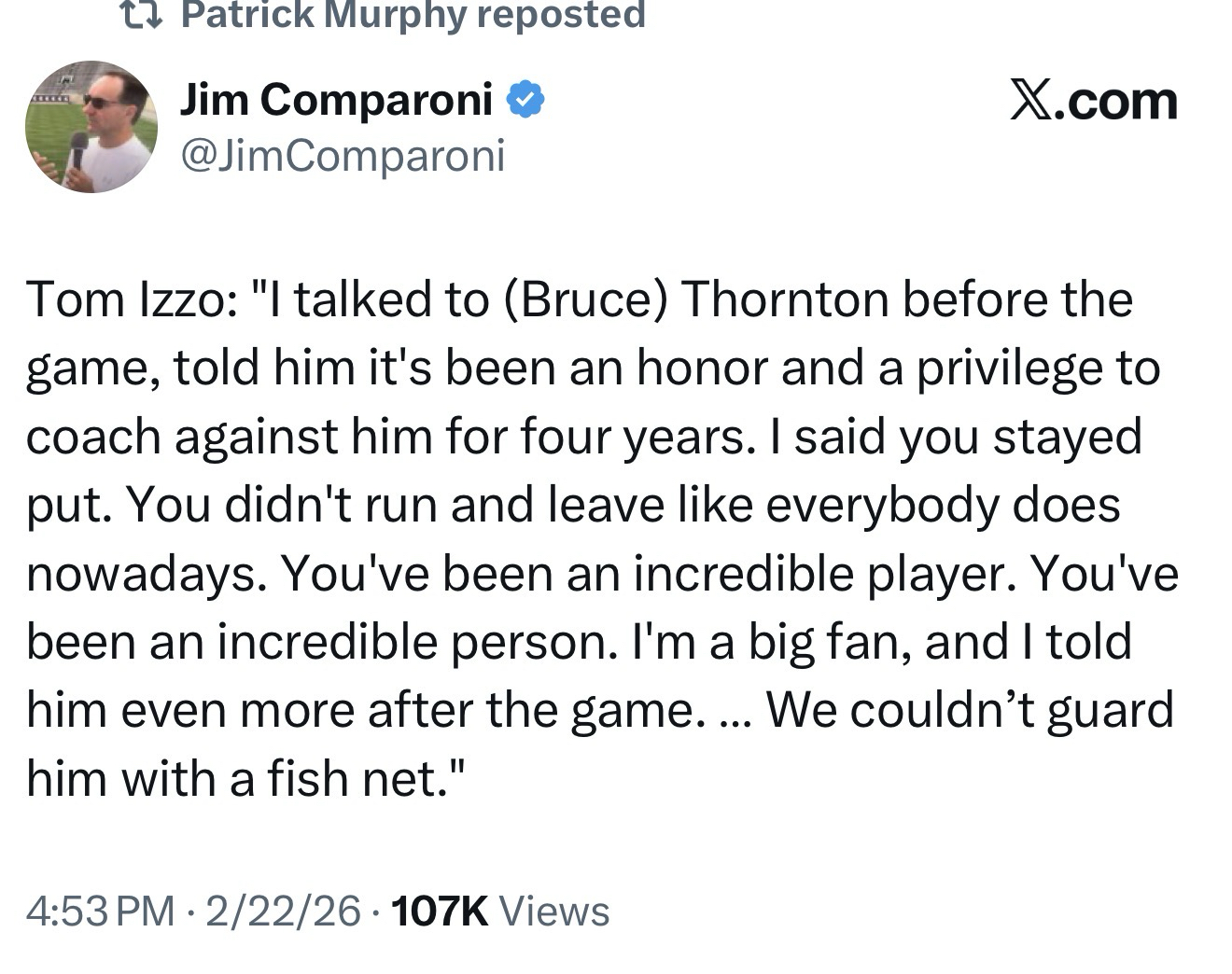The height and width of the screenshot is (974, 1232).
Task: Open Jim Comparoni's profile picture
Action: [91, 127]
